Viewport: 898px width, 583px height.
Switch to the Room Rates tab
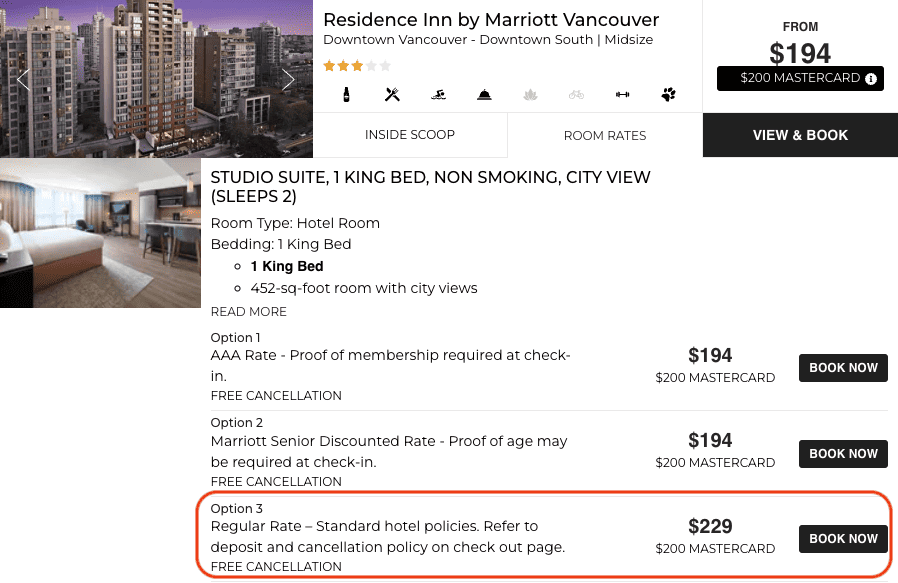click(605, 136)
